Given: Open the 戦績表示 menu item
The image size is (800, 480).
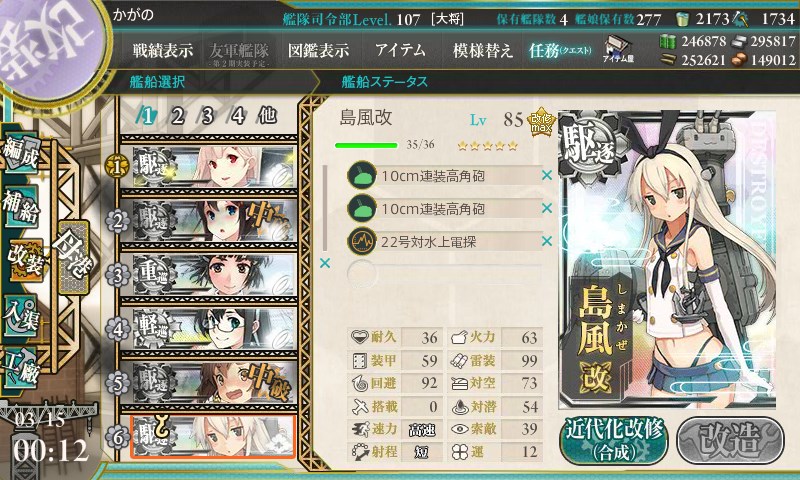Looking at the screenshot, I should click(163, 50).
